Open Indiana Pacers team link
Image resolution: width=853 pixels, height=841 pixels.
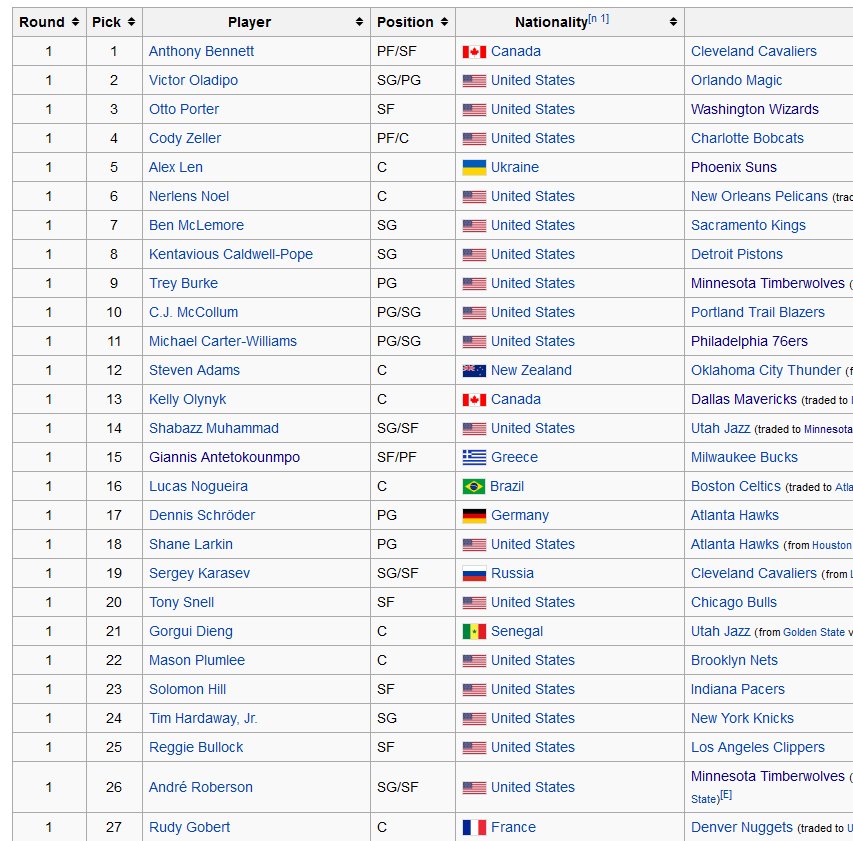pos(738,690)
